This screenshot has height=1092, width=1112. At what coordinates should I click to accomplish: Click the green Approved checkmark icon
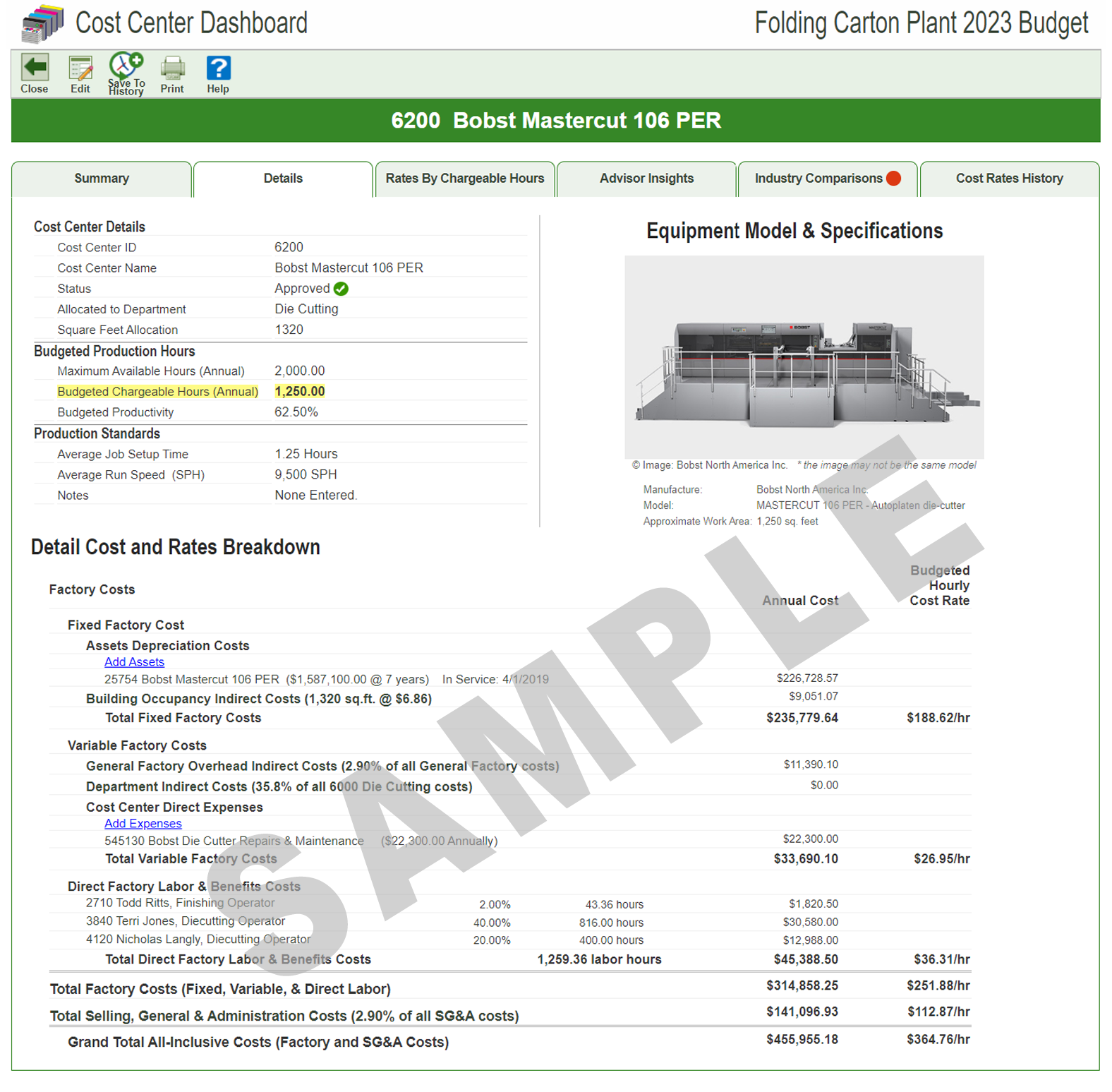(341, 289)
